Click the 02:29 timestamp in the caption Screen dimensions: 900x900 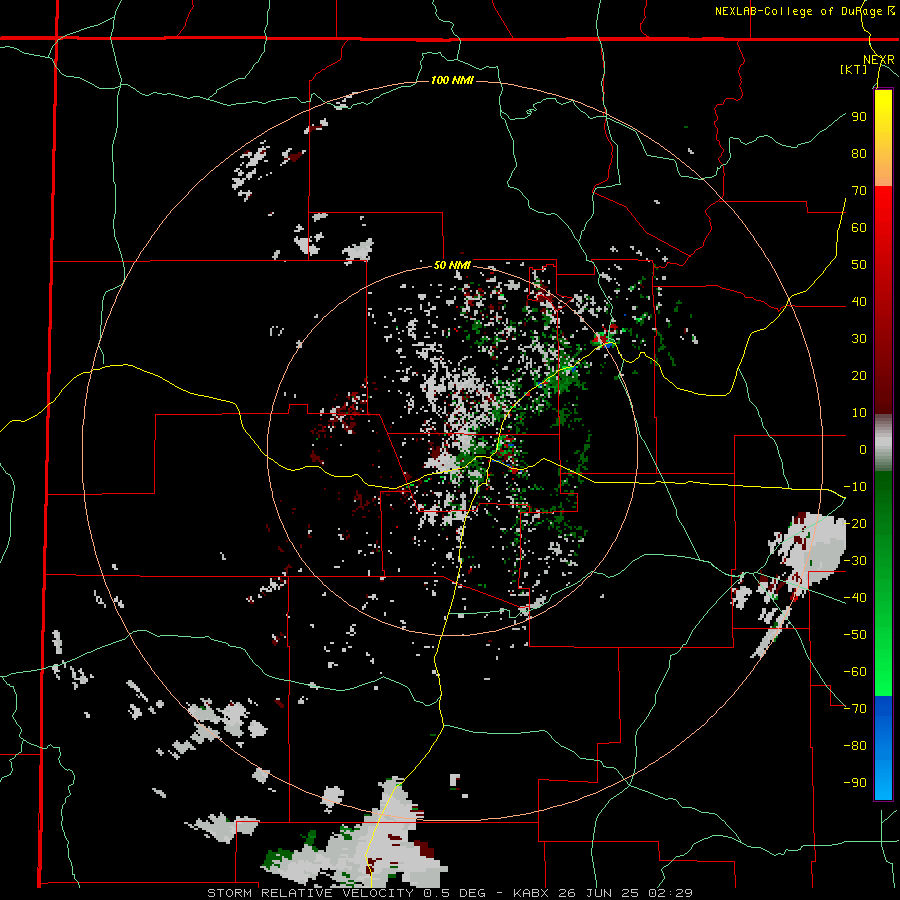coord(670,893)
